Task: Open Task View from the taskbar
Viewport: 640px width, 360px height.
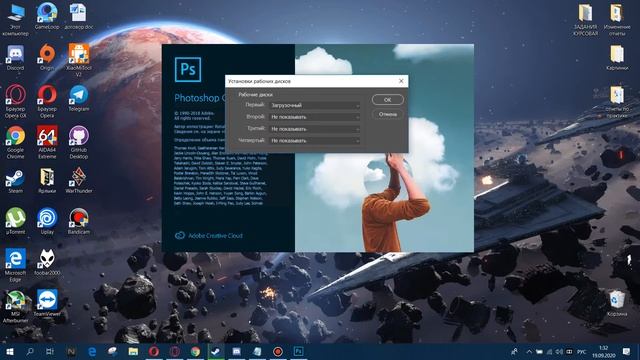Action: [50, 351]
